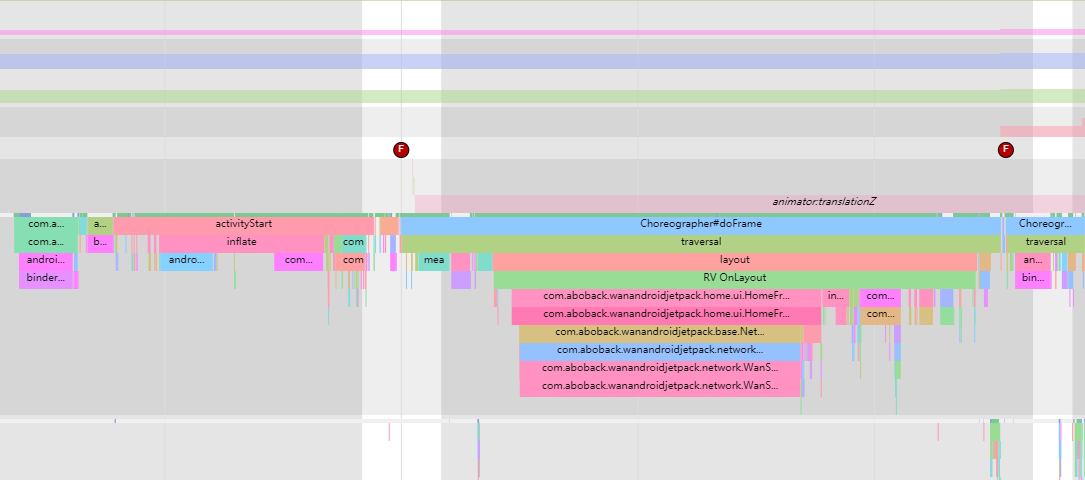Select the inflate slice
1085x480 pixels.
240,243
